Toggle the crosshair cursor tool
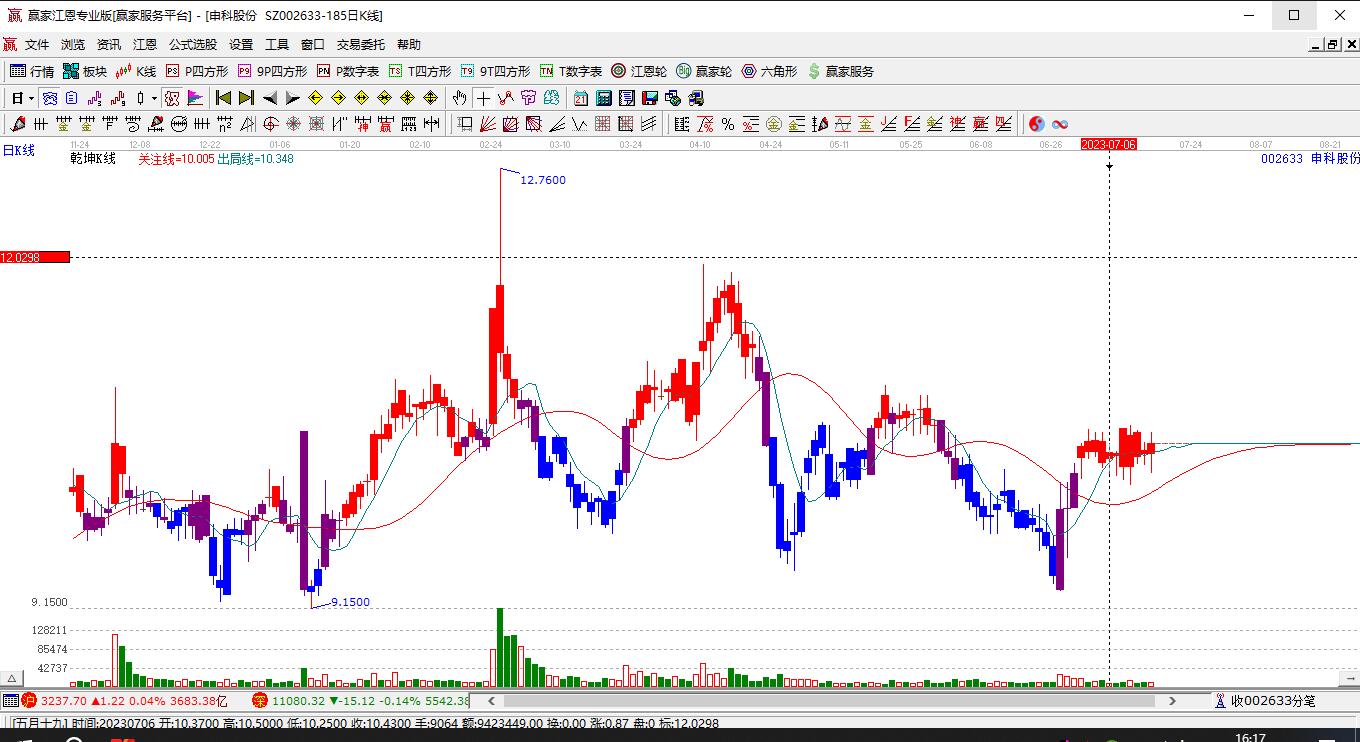Viewport: 1360px width, 742px height. coord(484,98)
